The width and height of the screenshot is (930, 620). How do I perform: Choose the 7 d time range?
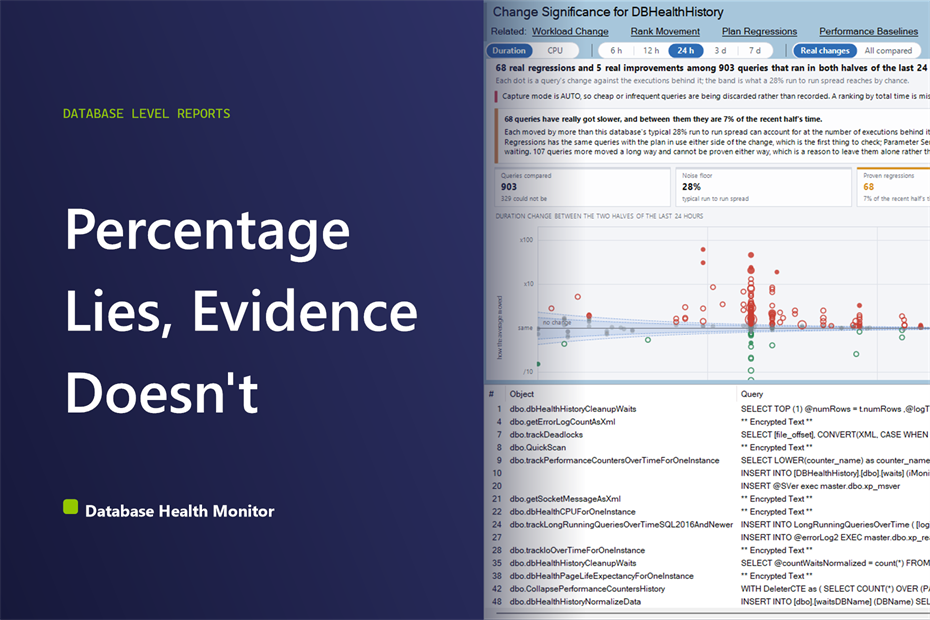click(754, 50)
